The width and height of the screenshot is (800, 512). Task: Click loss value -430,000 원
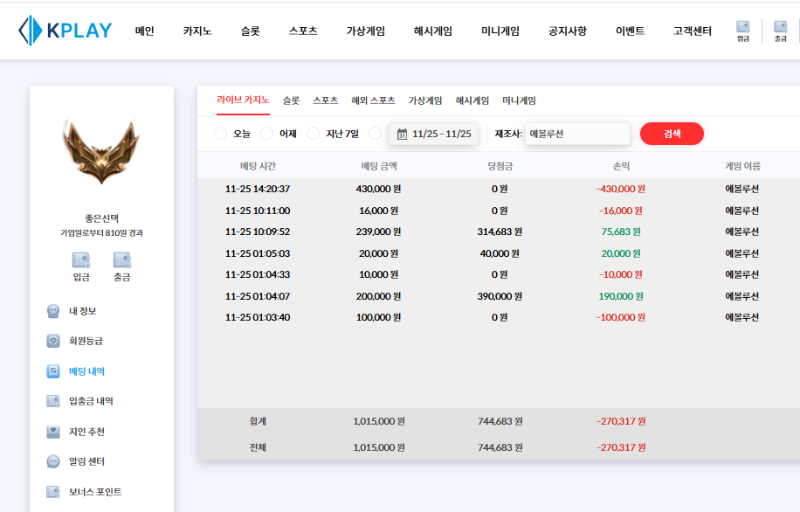click(621, 189)
